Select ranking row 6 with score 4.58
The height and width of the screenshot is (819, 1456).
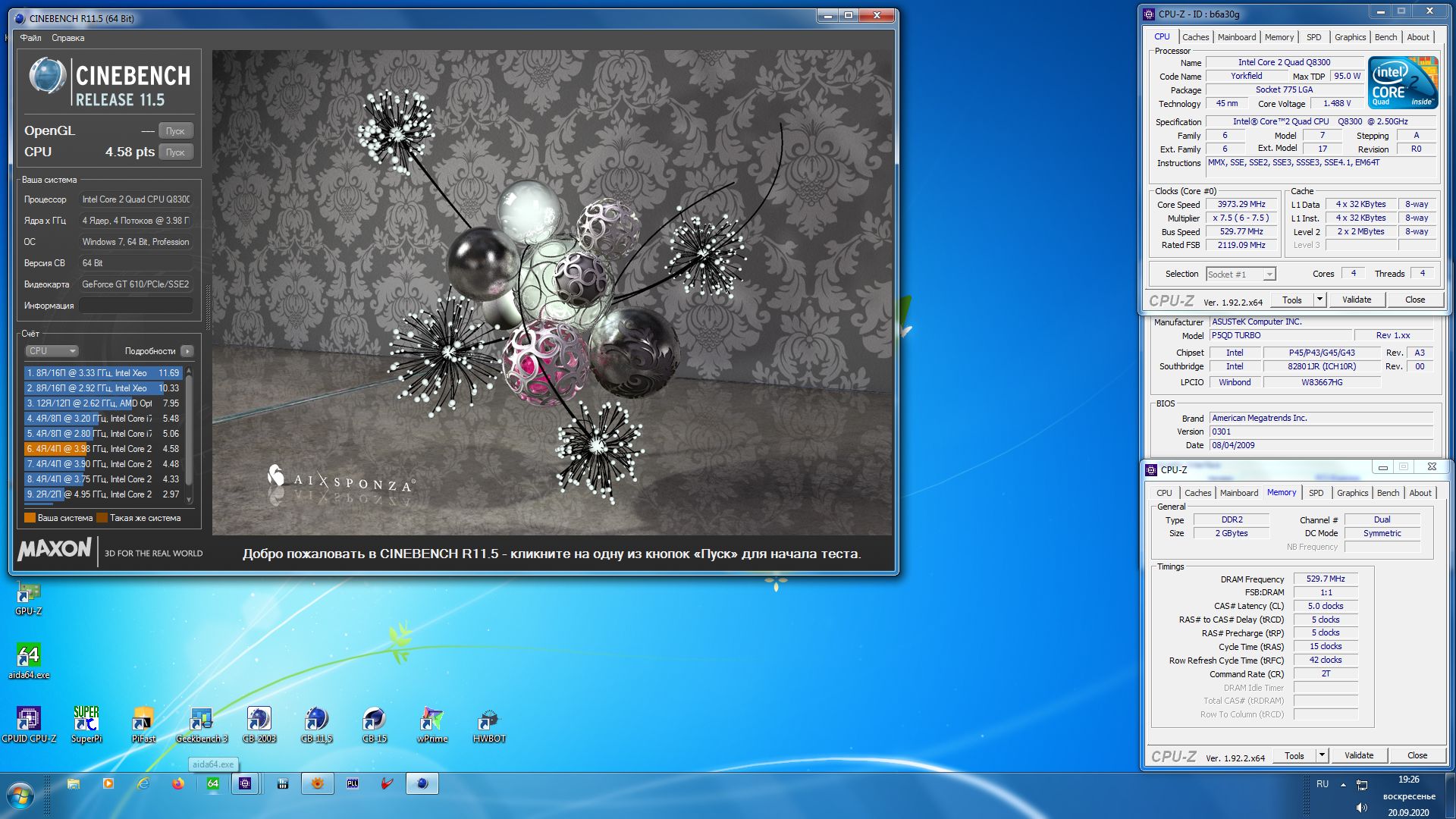click(103, 449)
